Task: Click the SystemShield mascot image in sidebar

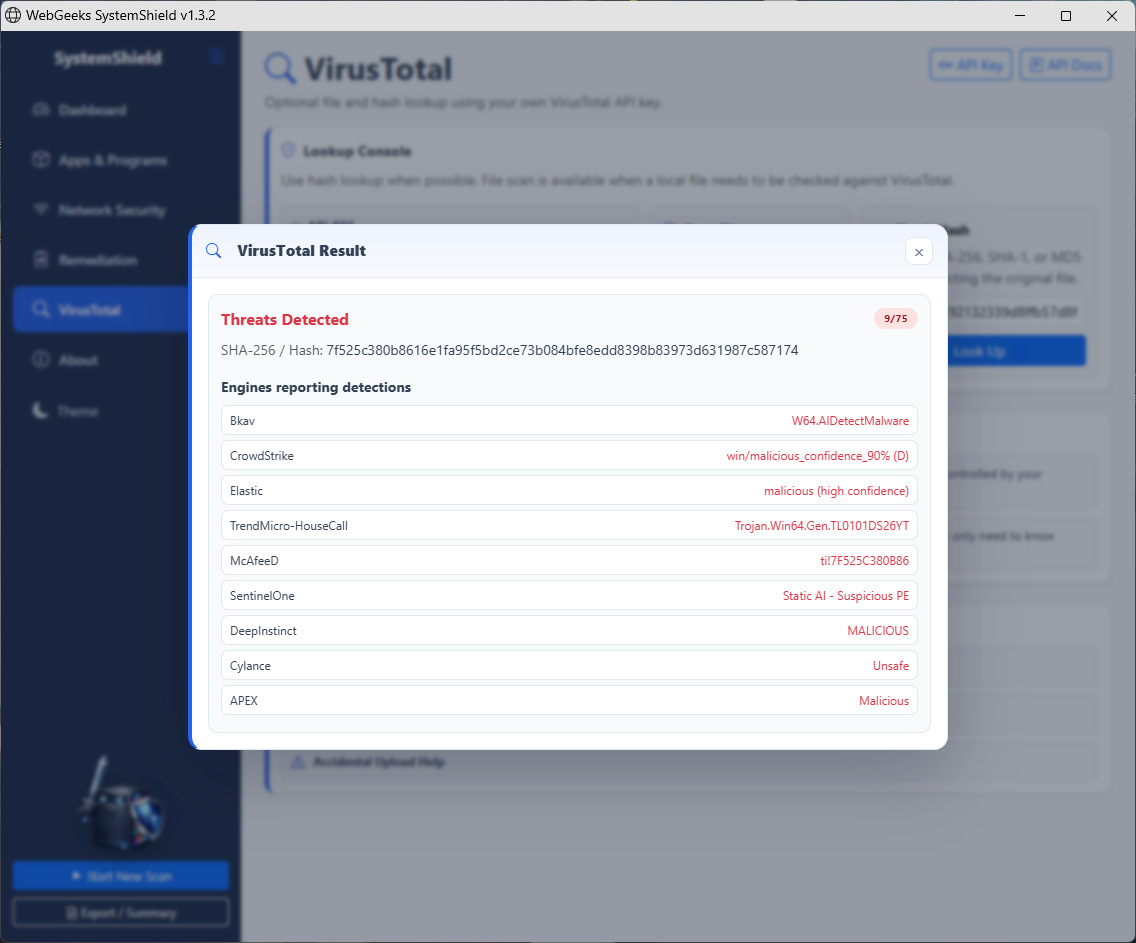Action: (x=122, y=805)
